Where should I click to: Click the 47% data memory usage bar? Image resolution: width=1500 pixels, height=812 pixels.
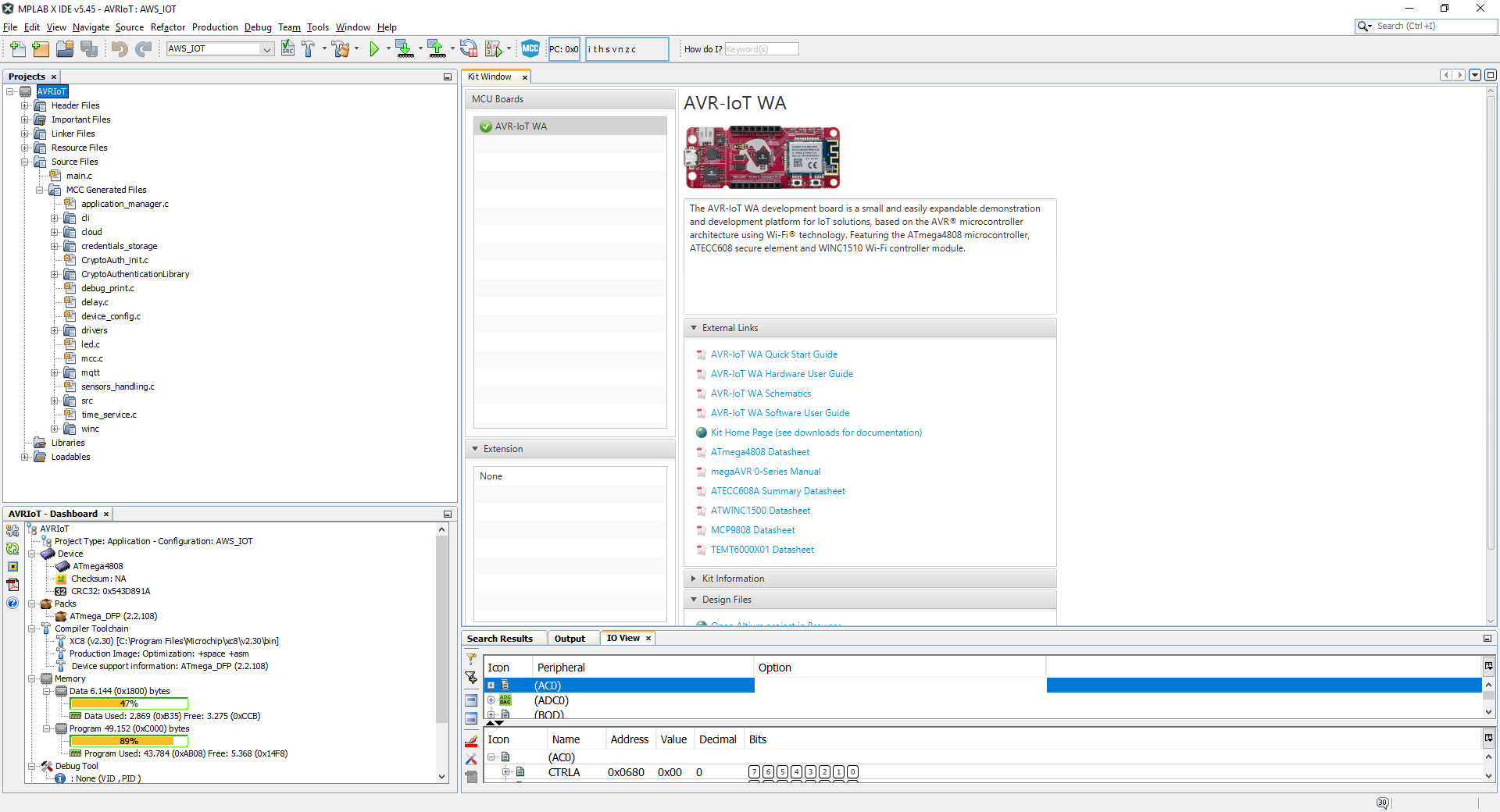[x=129, y=703]
